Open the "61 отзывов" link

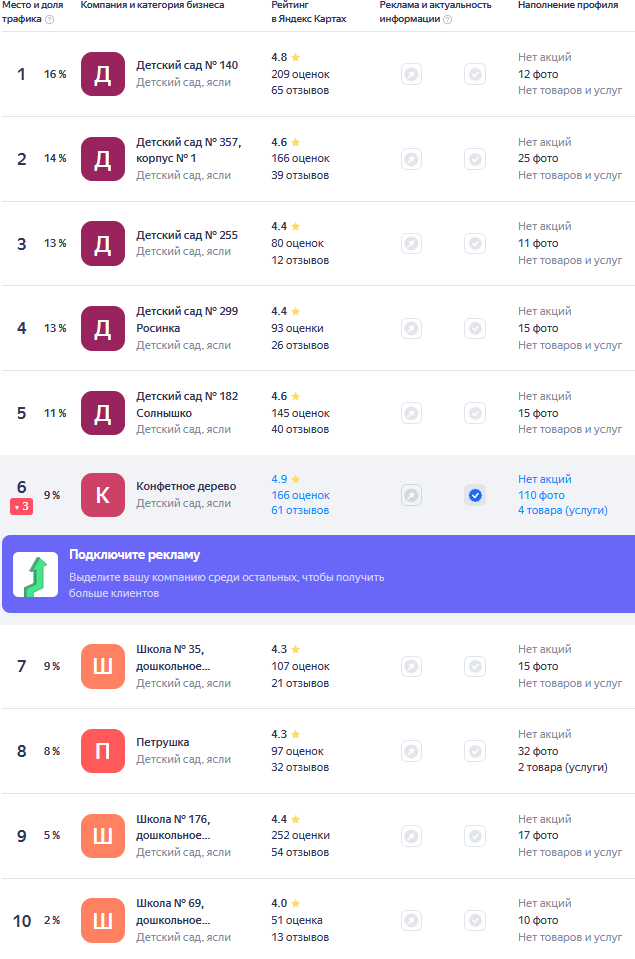(x=300, y=510)
